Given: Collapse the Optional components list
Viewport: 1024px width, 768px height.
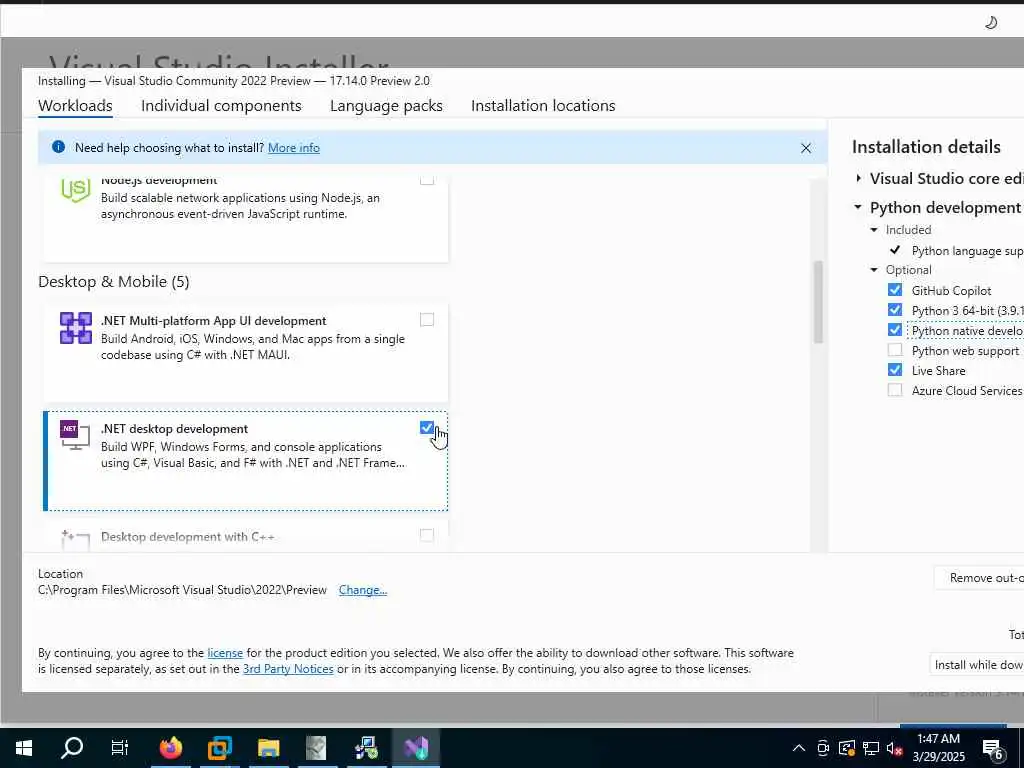Looking at the screenshot, I should click(x=874, y=270).
